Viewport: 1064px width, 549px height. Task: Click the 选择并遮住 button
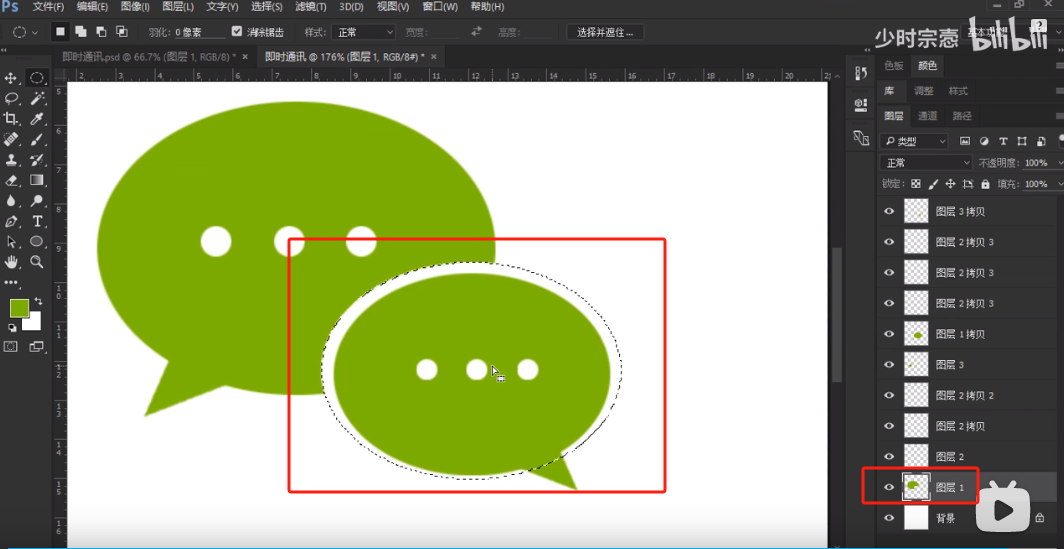606,32
